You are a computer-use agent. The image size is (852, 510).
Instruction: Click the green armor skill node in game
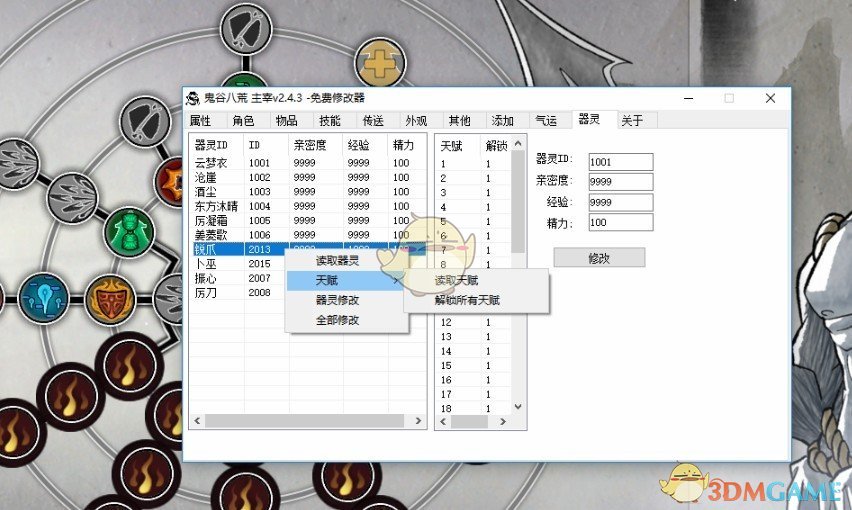coord(129,232)
